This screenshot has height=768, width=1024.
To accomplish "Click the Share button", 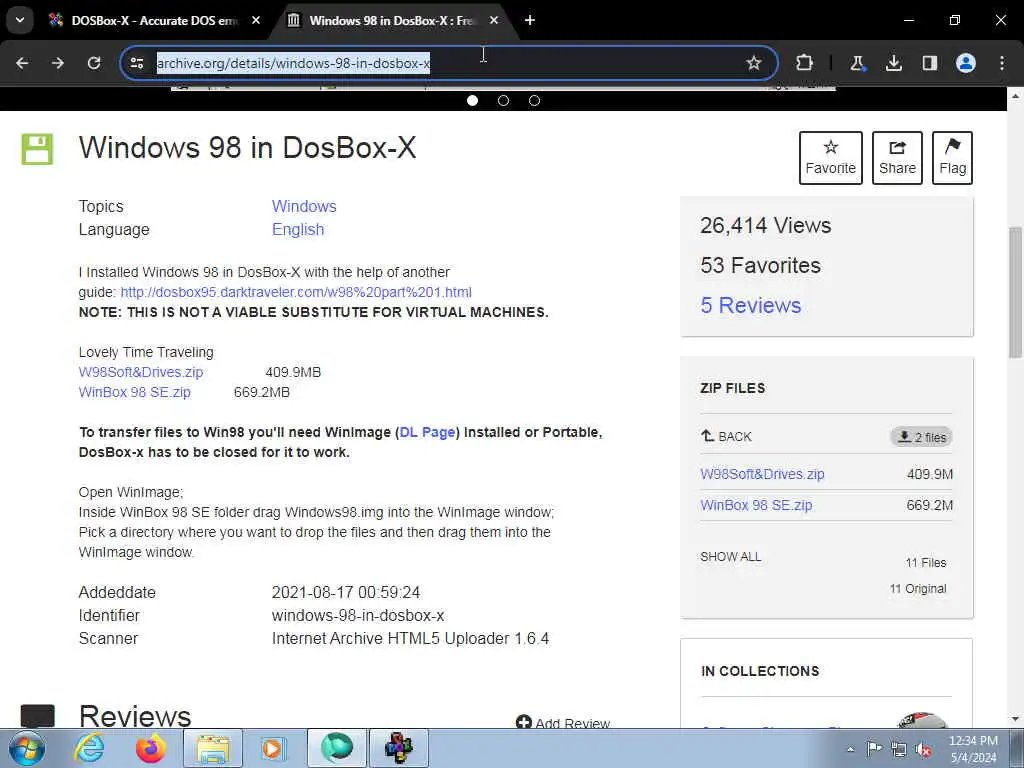I will pos(897,158).
